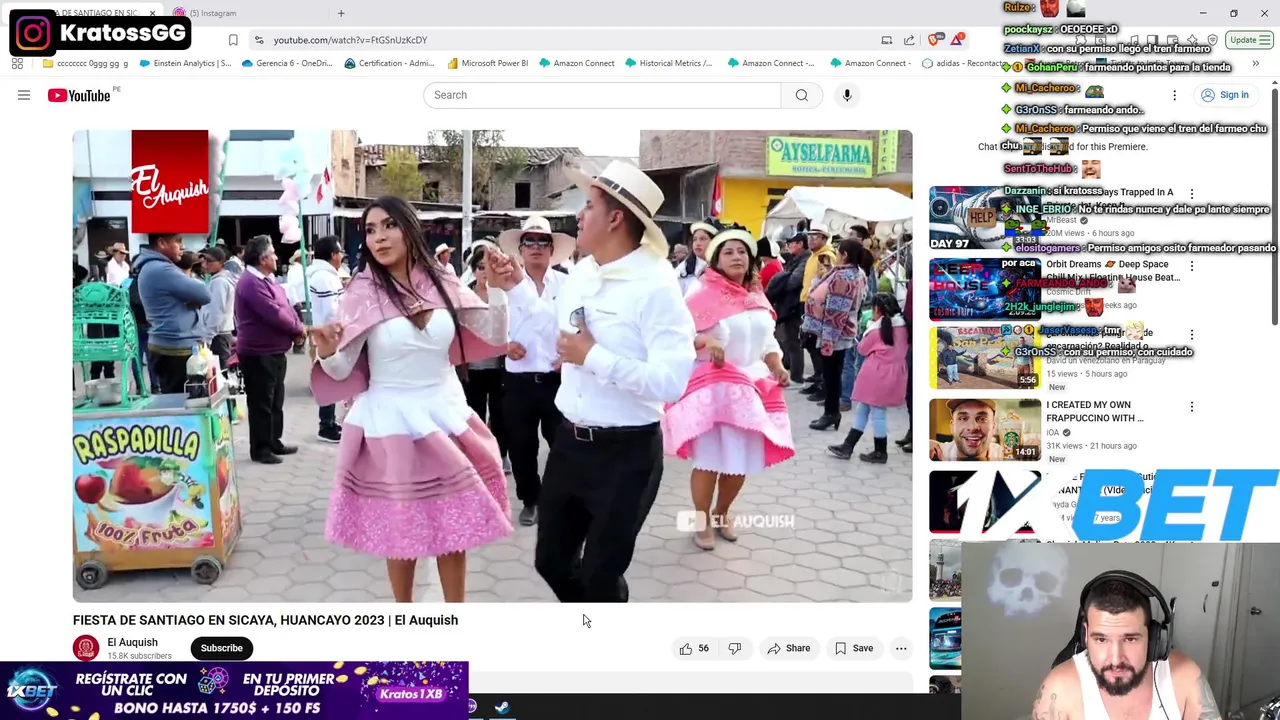
Task: Open more actions menu below video
Action: click(901, 648)
